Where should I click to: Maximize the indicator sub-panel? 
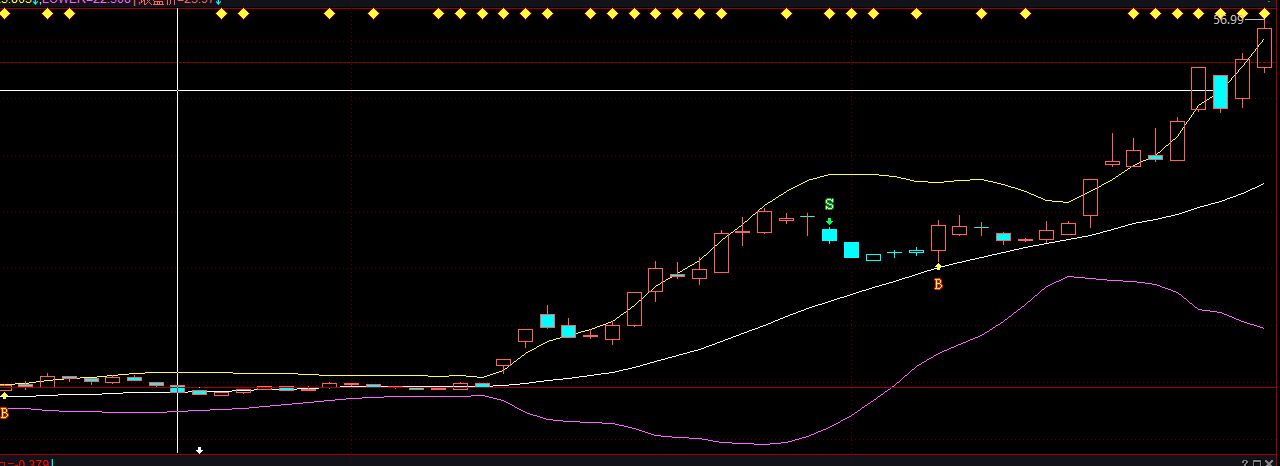tap(1257, 462)
